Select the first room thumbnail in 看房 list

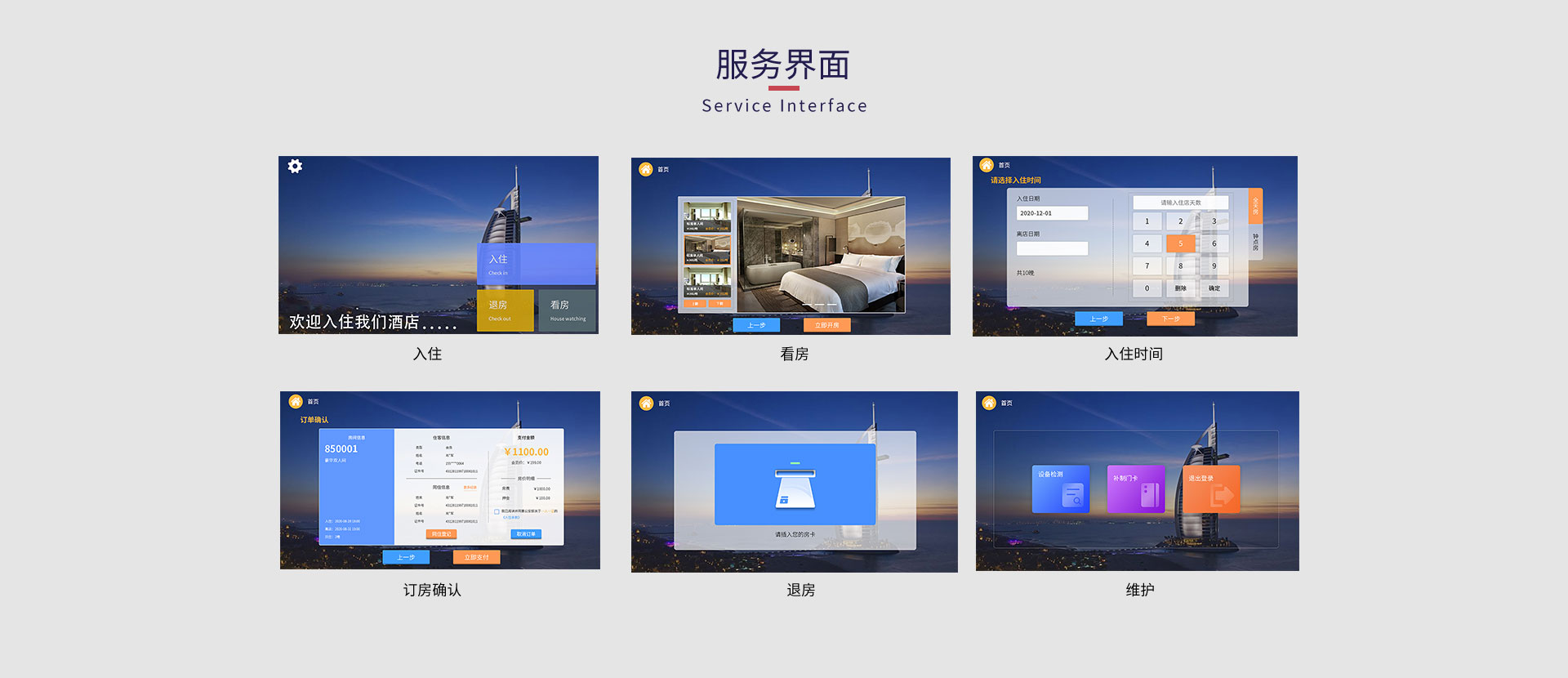coord(707,216)
